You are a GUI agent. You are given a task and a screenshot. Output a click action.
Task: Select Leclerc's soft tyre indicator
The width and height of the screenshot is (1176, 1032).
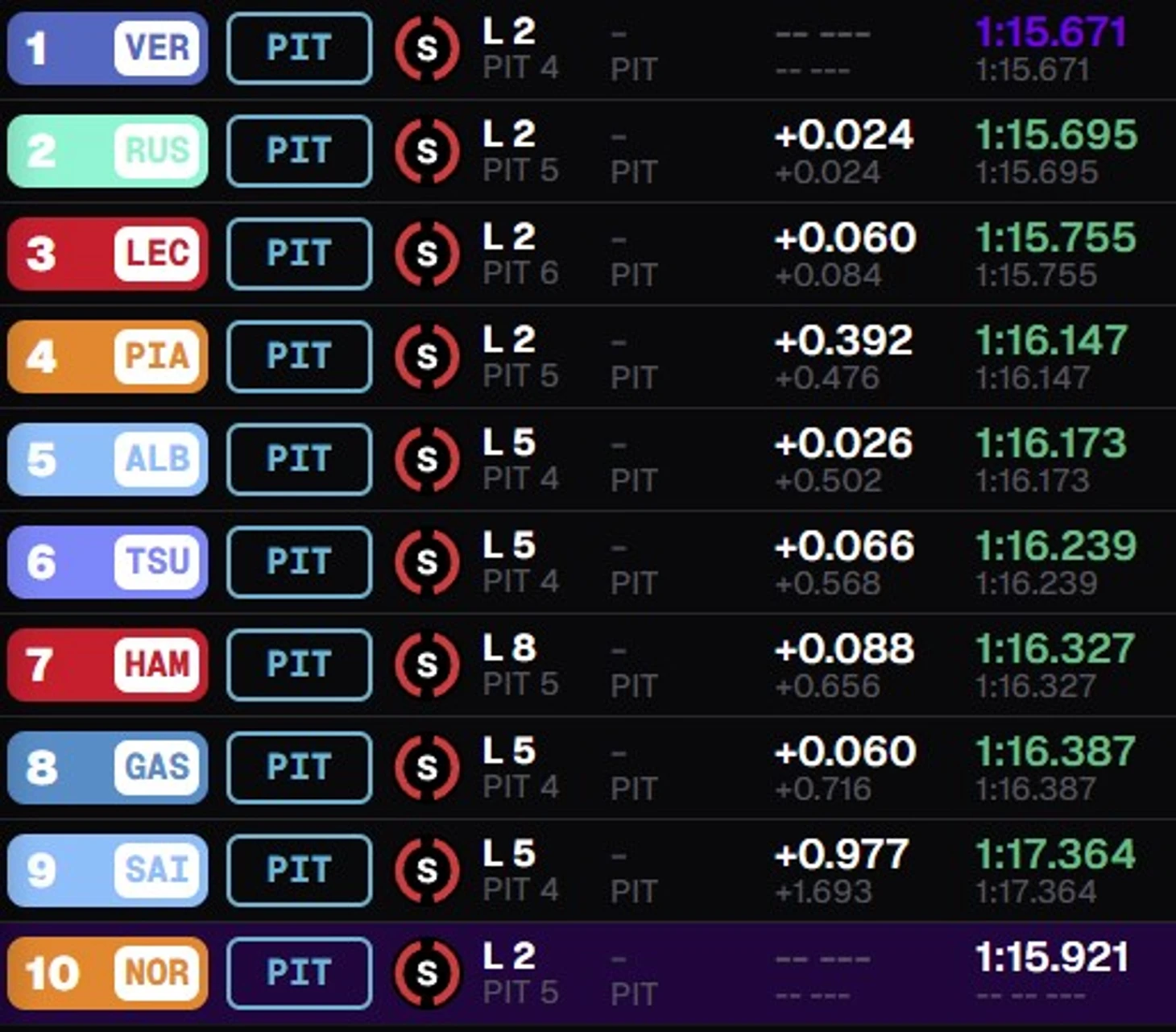click(427, 254)
